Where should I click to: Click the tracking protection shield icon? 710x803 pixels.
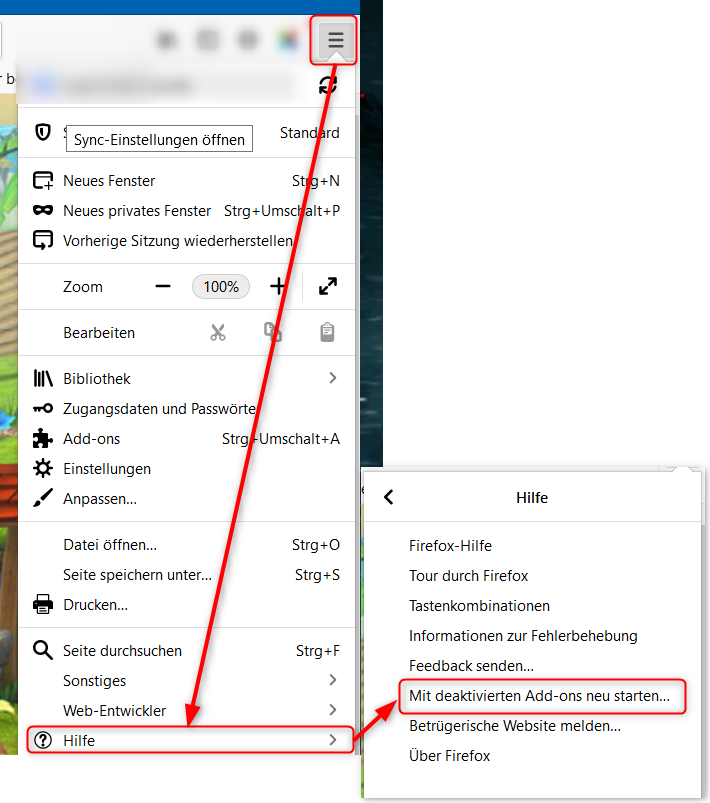click(43, 132)
